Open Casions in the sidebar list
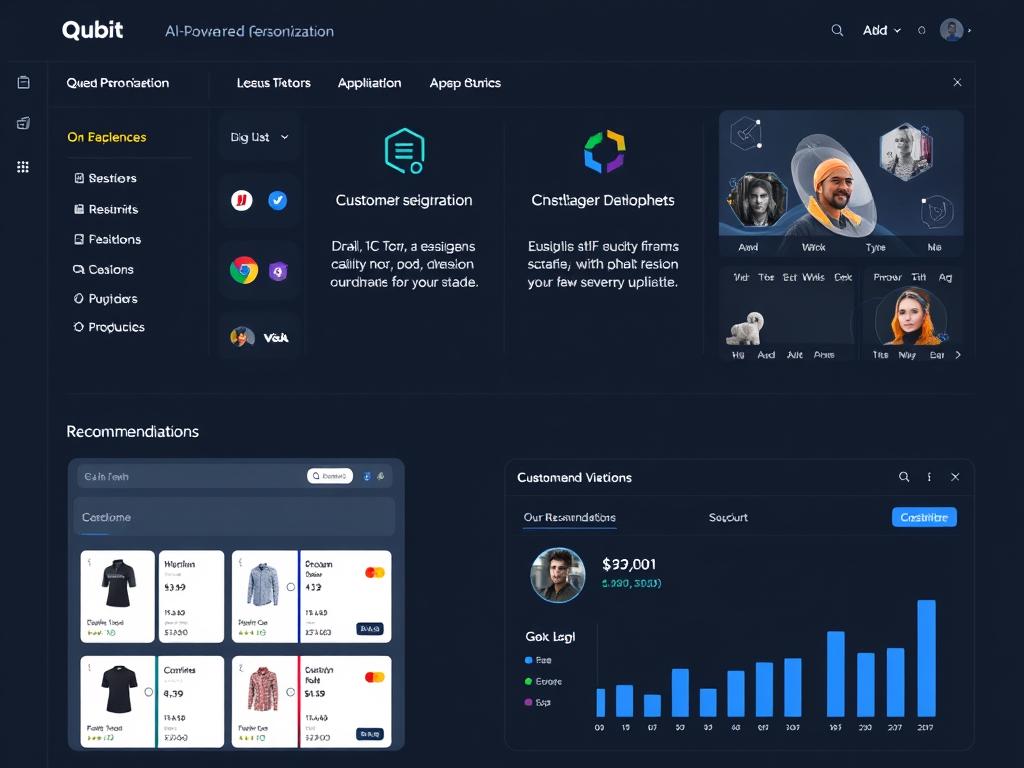The height and width of the screenshot is (768, 1024). click(103, 269)
